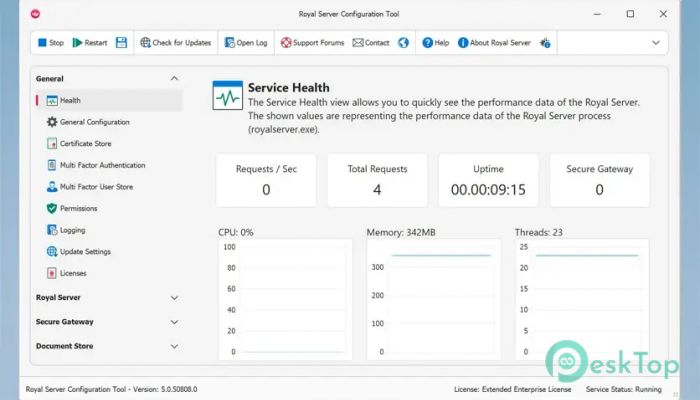Click the Total Requests card

click(377, 180)
